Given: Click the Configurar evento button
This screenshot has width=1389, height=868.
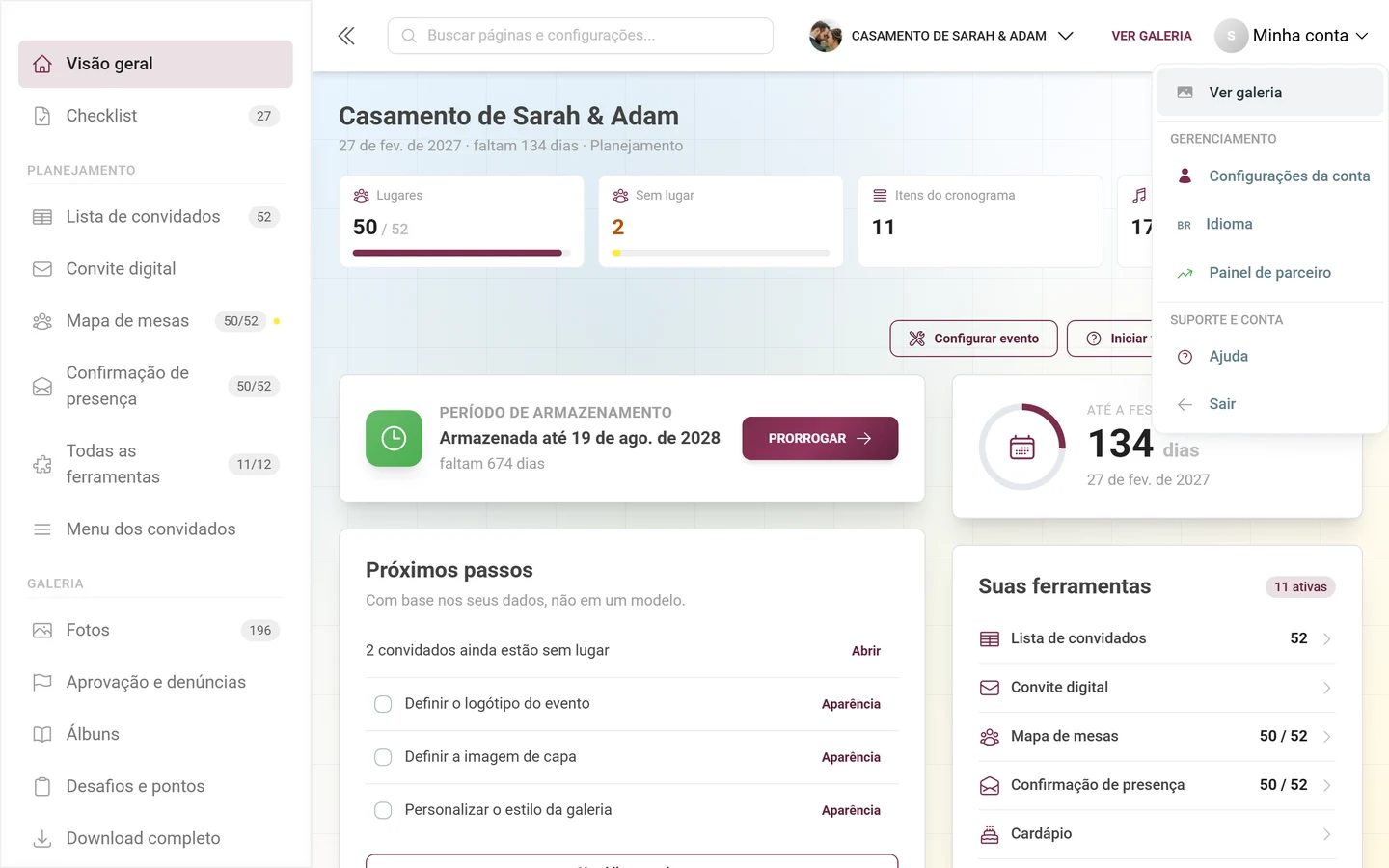Looking at the screenshot, I should click(x=973, y=339).
